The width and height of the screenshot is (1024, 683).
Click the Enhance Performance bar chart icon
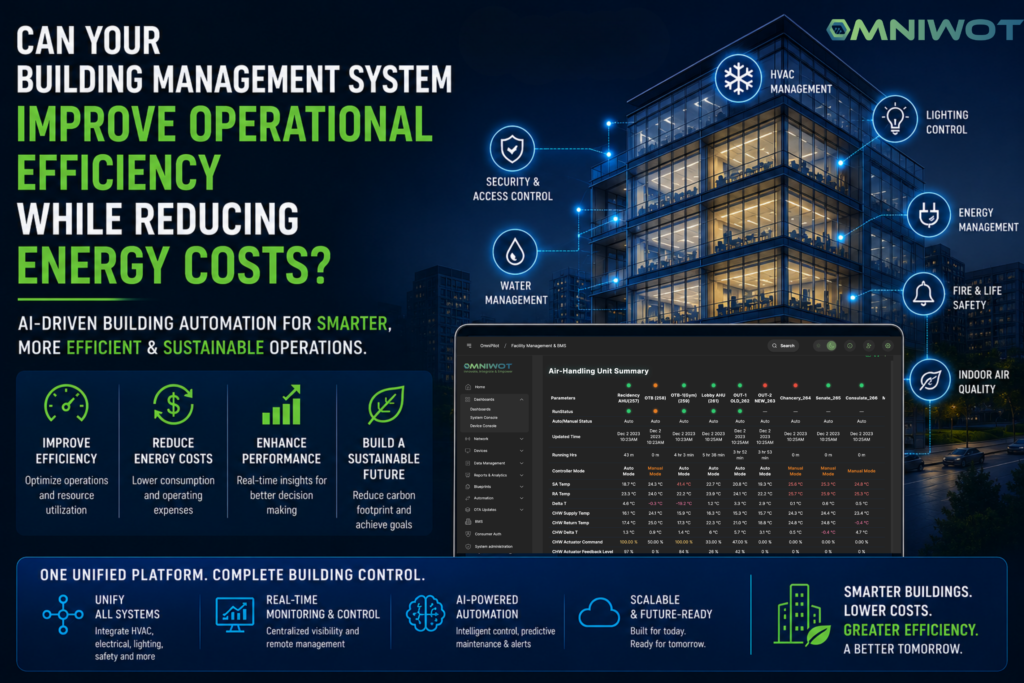281,404
